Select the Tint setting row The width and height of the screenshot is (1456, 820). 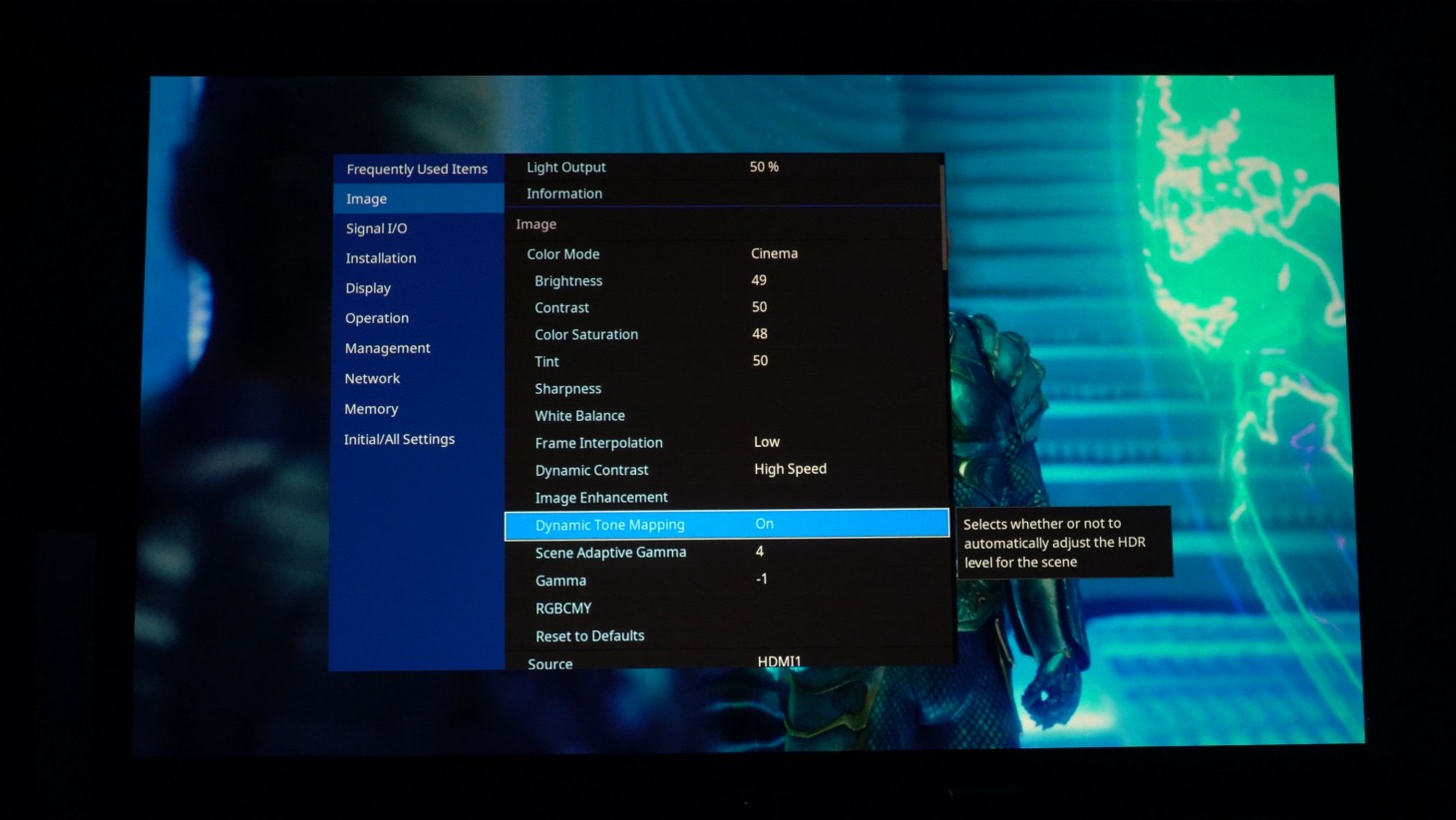[723, 361]
